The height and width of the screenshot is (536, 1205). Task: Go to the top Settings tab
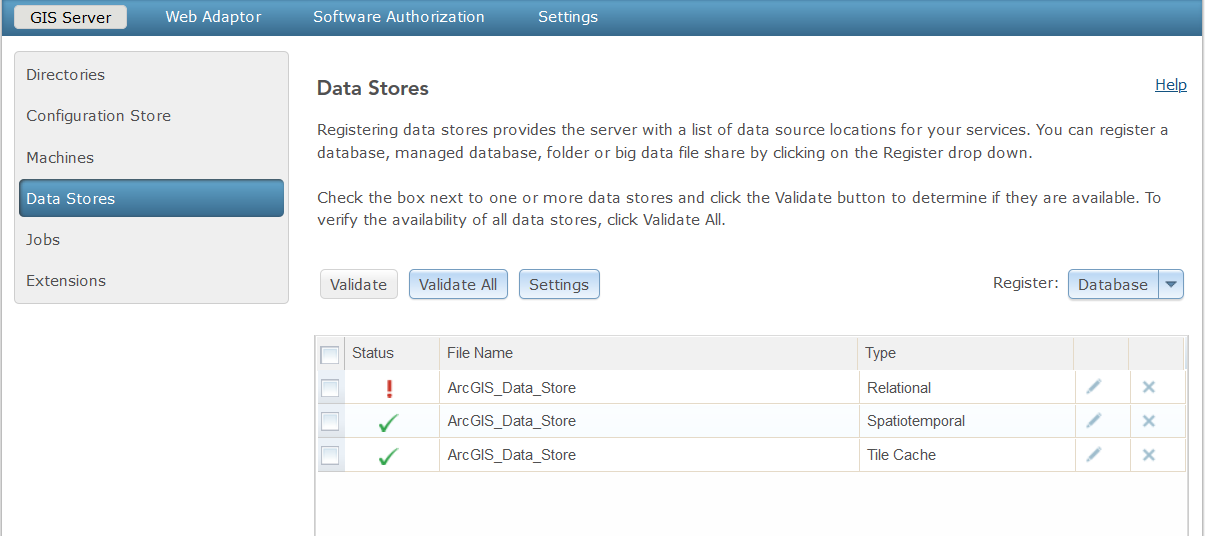tap(568, 17)
